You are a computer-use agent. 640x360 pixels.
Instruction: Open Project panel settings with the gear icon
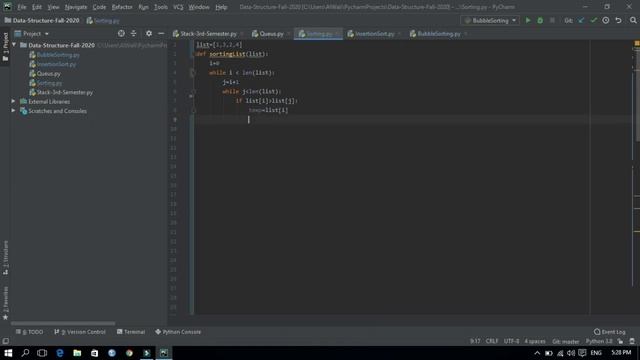point(149,33)
